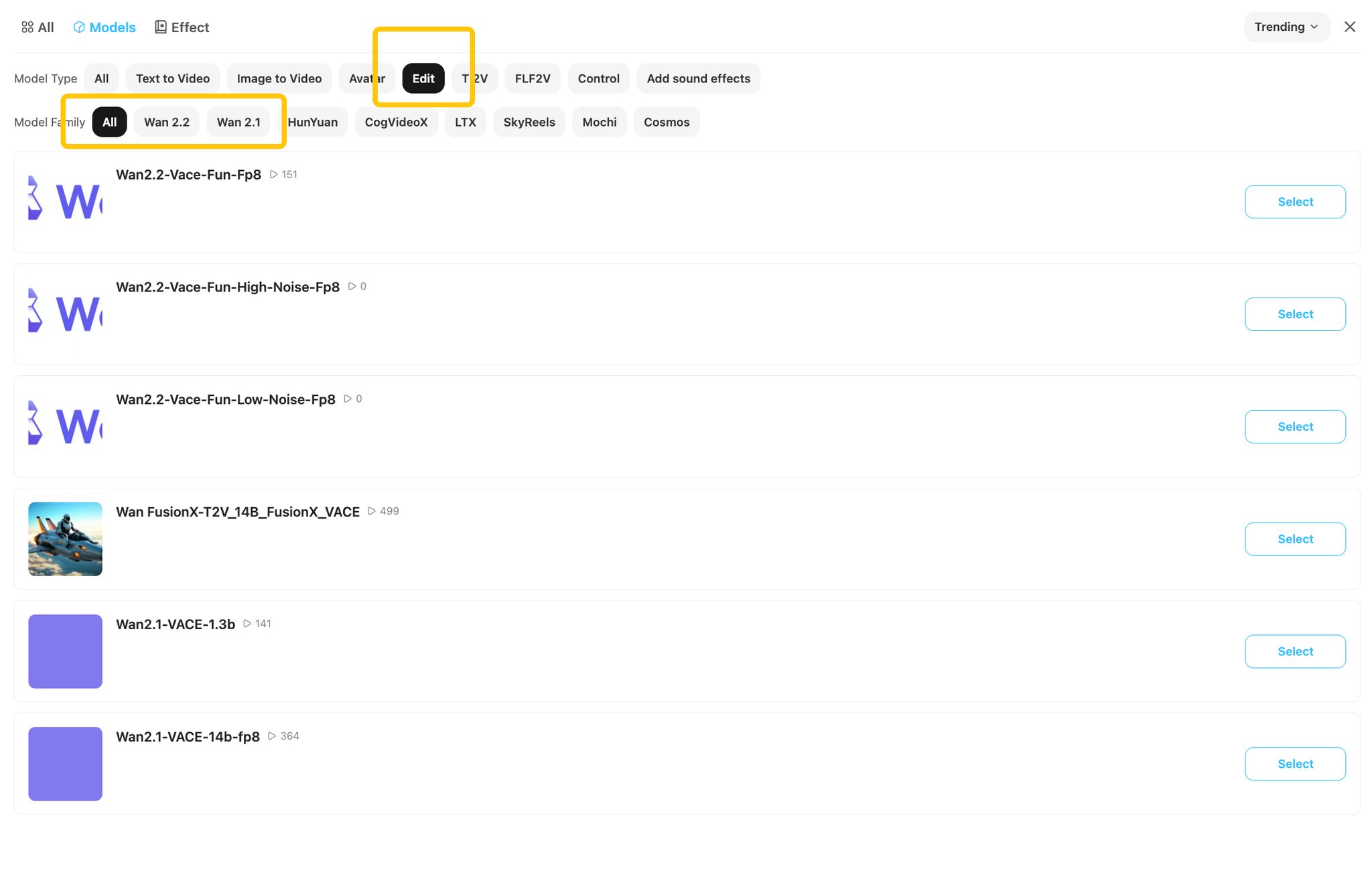Filter Model Family by HunYuan
The height and width of the screenshot is (883, 1372).
pos(312,122)
